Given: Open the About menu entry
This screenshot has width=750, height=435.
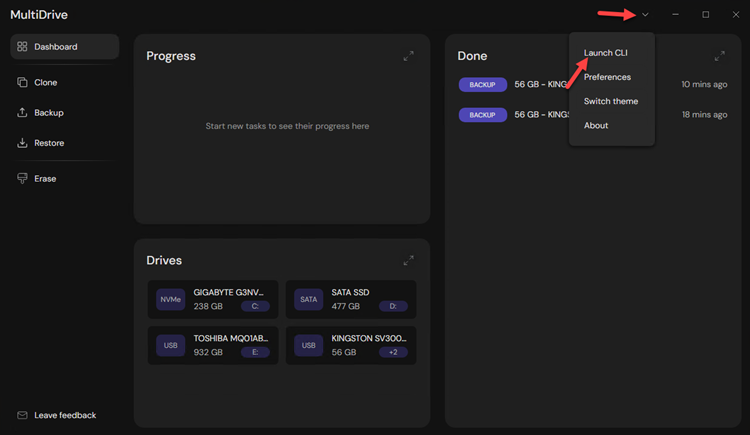Looking at the screenshot, I should point(595,125).
